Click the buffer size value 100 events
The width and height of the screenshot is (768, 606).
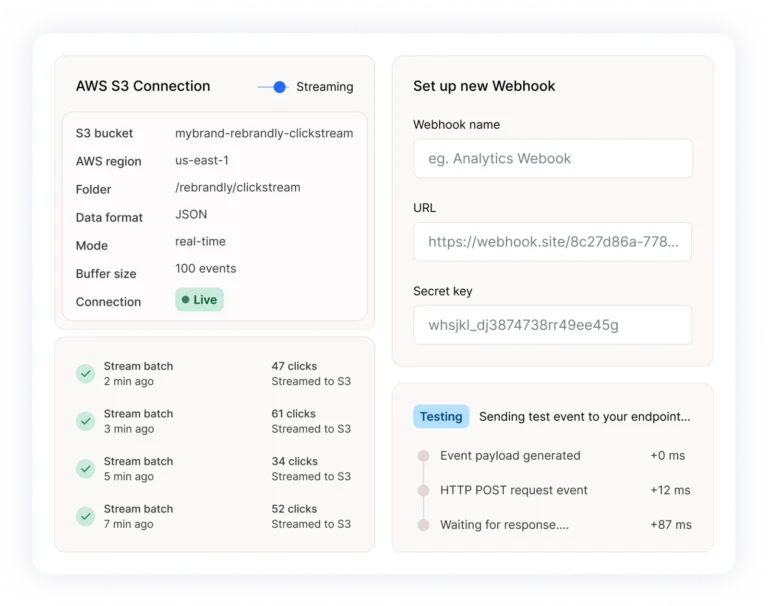206,268
